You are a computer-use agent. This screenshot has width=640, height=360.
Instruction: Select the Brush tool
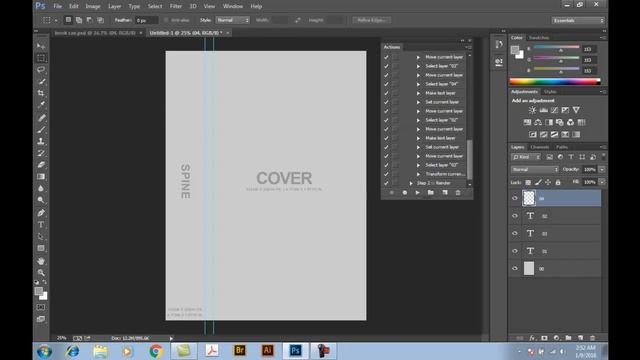click(x=41, y=130)
